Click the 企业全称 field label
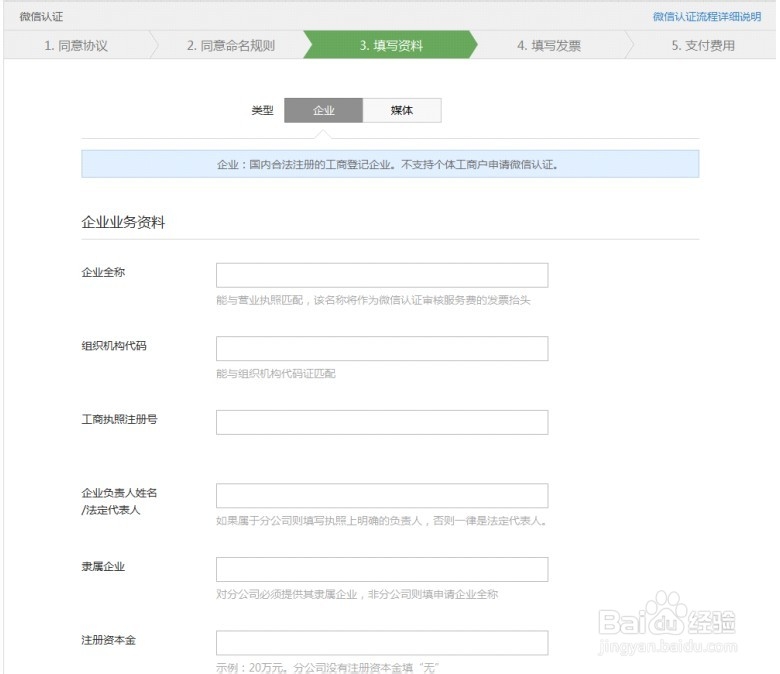Viewport: 780px width, 674px height. (x=103, y=272)
